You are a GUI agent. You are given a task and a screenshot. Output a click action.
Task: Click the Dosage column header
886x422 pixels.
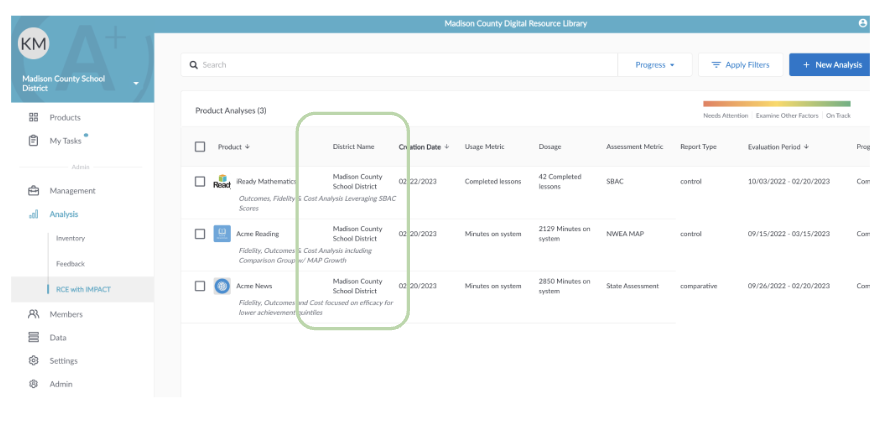550,147
